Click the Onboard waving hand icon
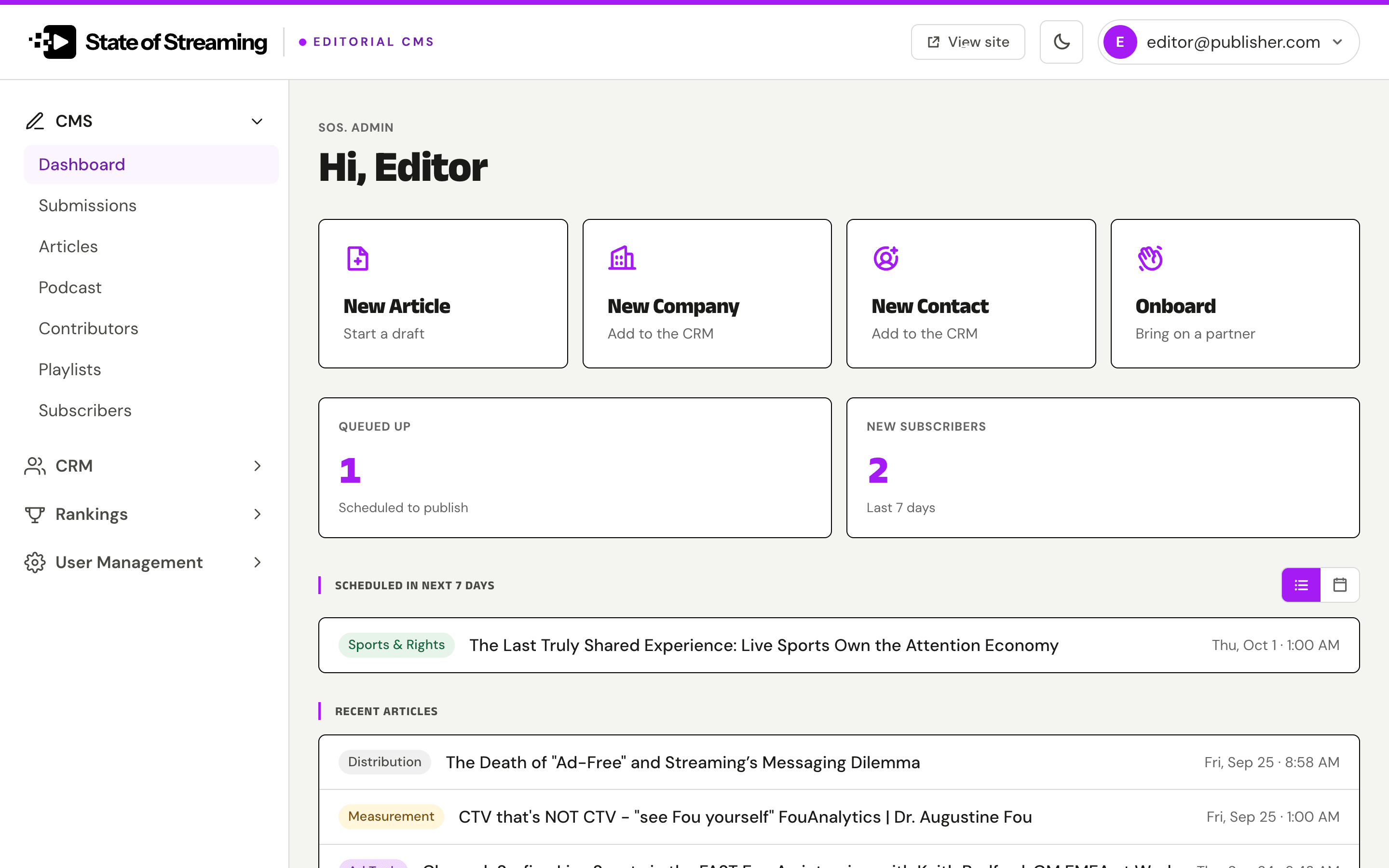Screen dimensions: 1389x868 (x=1150, y=258)
